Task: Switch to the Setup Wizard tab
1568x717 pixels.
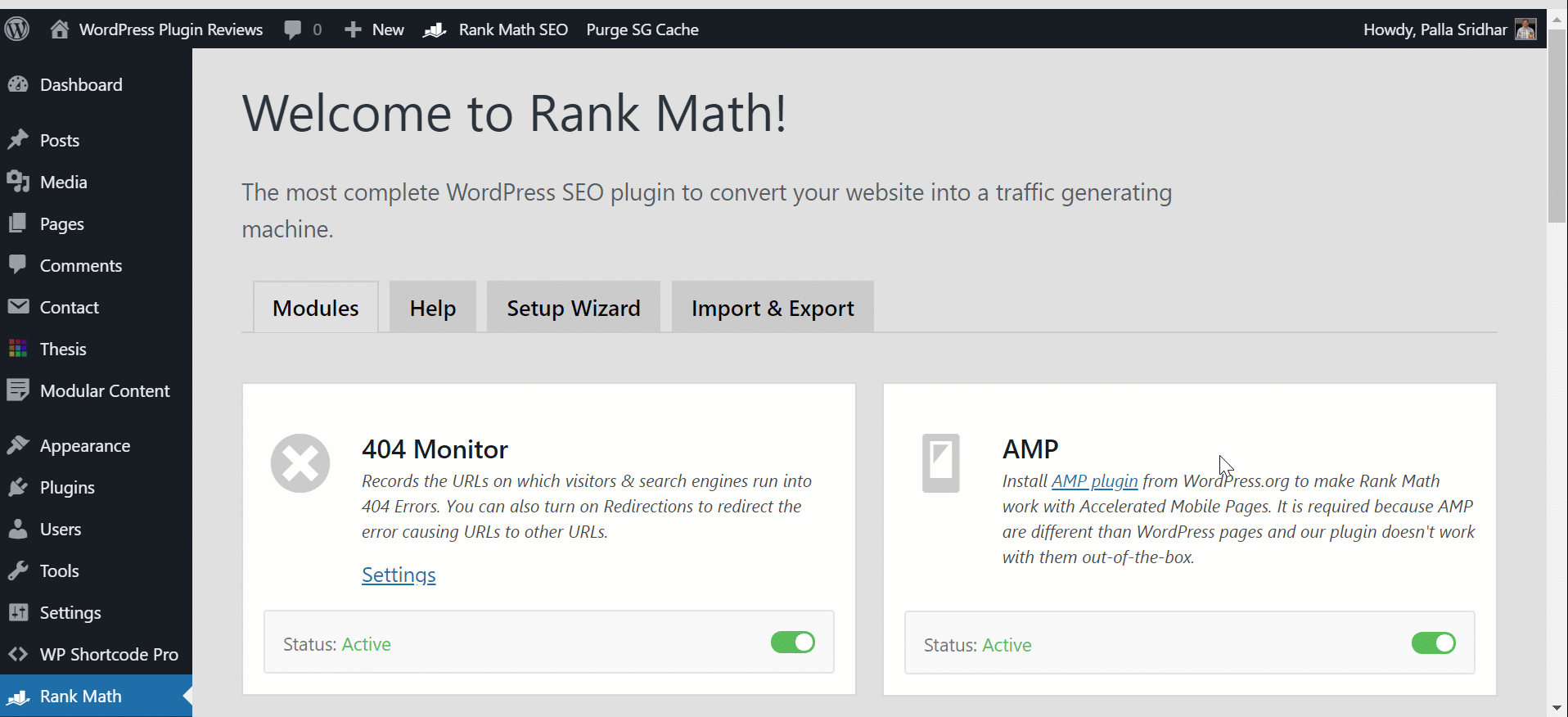Action: click(573, 308)
